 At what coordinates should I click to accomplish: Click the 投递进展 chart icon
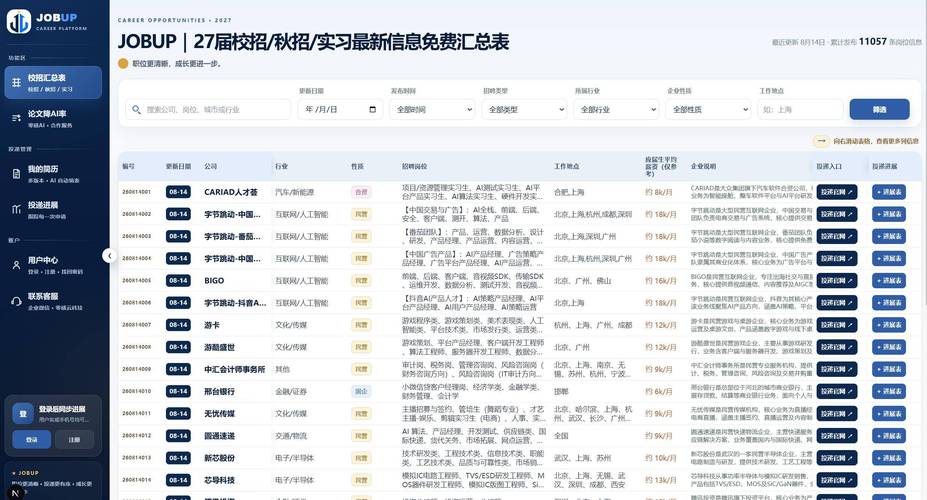click(x=17, y=210)
